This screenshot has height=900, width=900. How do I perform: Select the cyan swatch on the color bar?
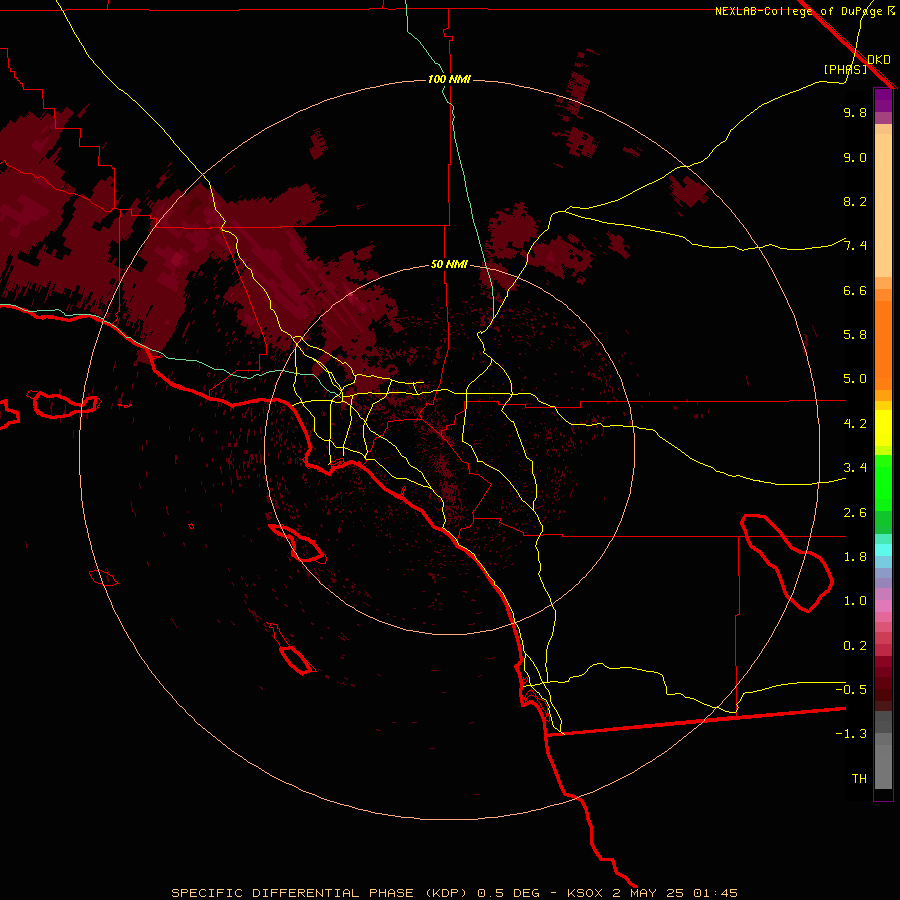tap(883, 550)
